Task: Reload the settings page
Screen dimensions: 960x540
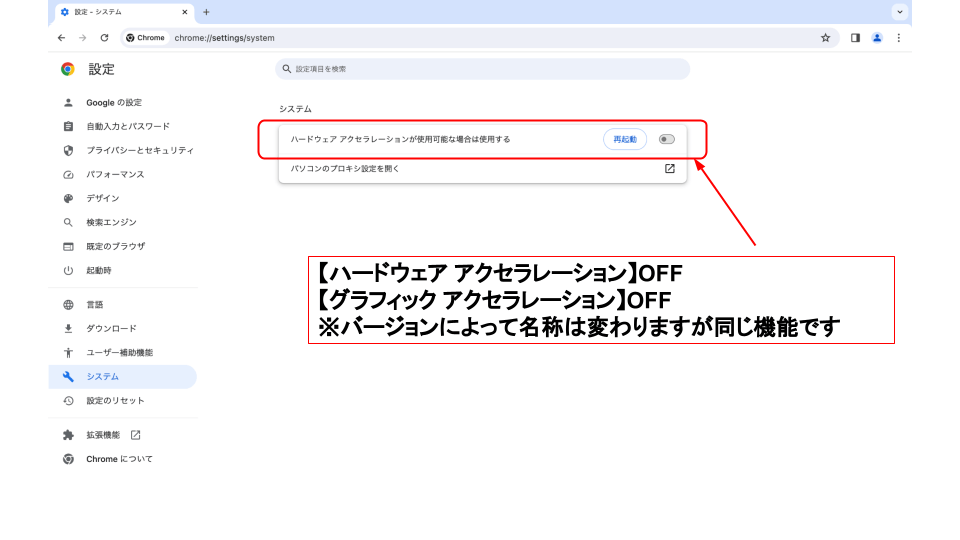Action: (x=105, y=38)
